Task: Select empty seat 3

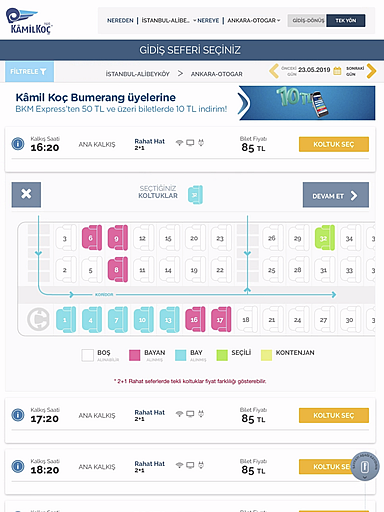Action: [66, 238]
